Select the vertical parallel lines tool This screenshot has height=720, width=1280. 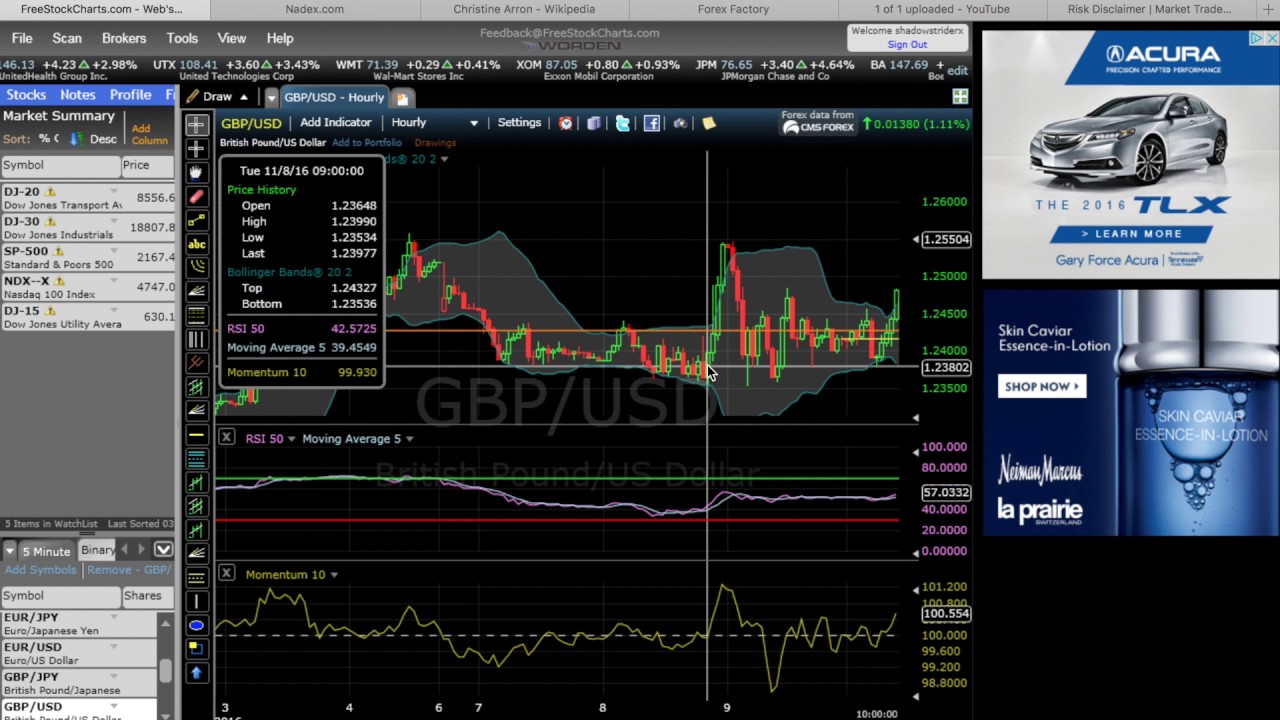point(196,340)
